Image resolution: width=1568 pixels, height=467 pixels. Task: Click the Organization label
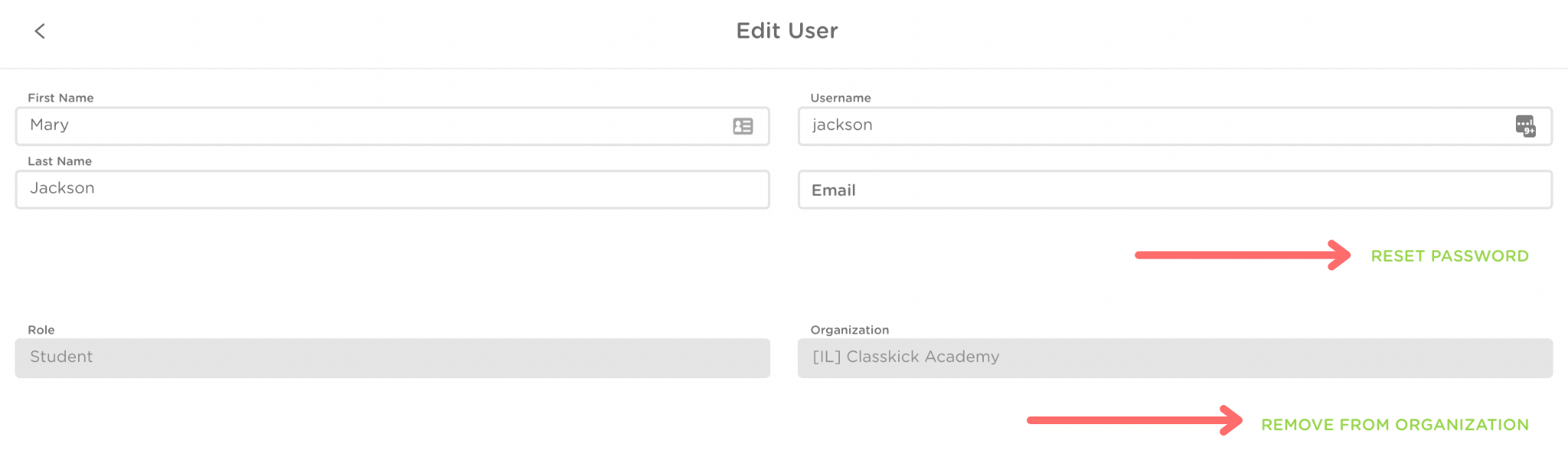849,330
